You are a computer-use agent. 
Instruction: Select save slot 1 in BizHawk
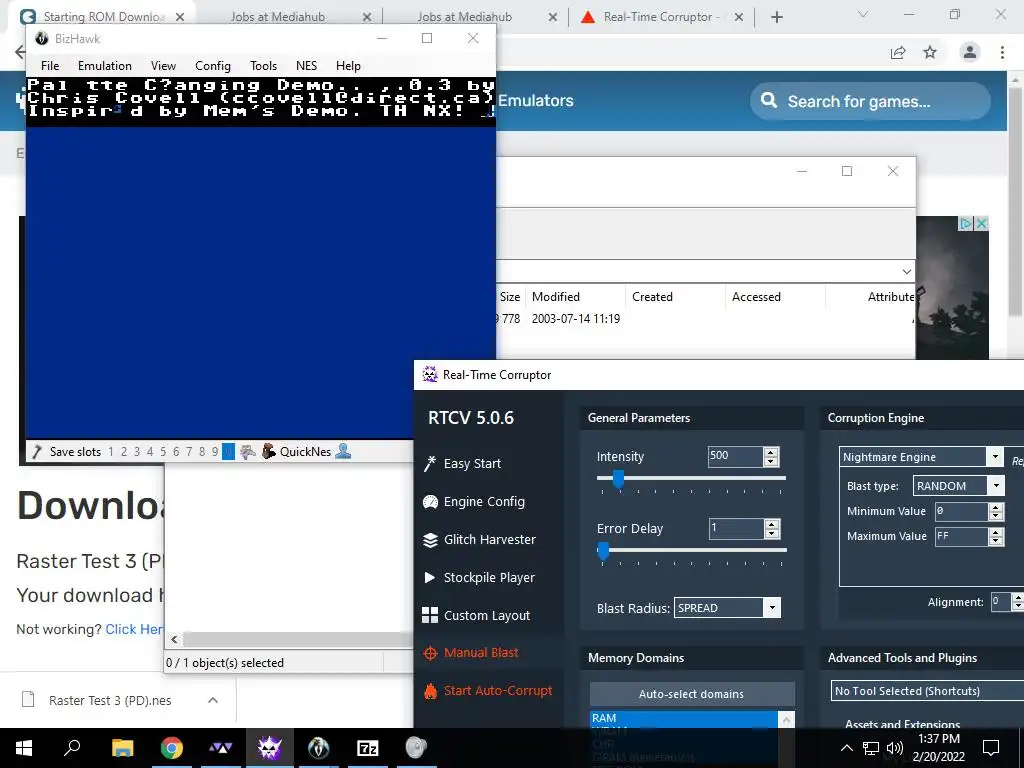tap(111, 452)
